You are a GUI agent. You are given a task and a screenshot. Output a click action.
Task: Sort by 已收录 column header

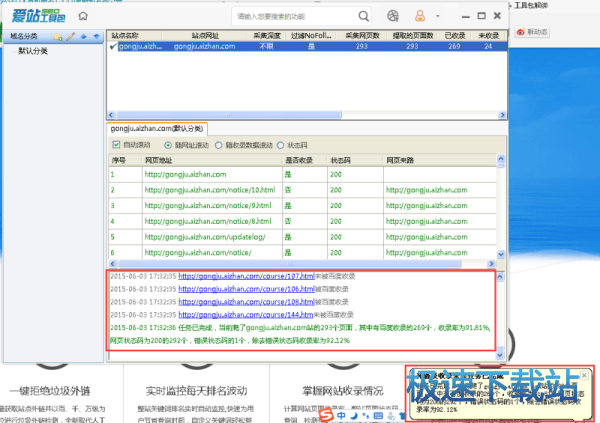(x=455, y=36)
